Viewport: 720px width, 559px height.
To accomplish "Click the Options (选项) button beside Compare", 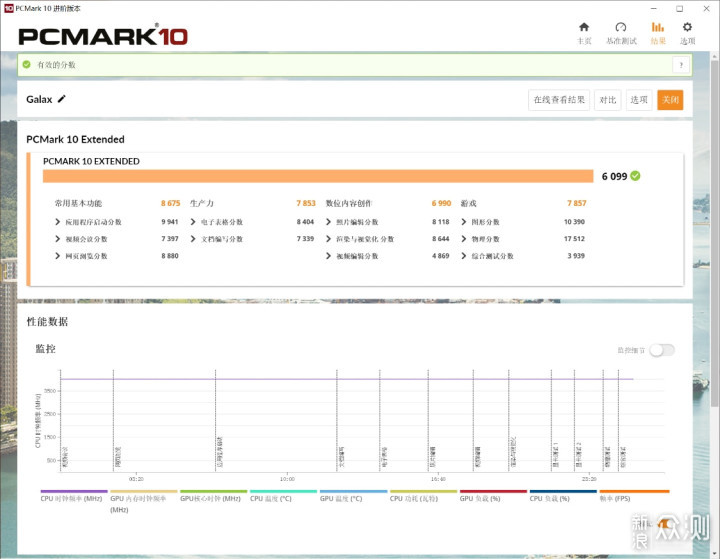I will click(639, 100).
